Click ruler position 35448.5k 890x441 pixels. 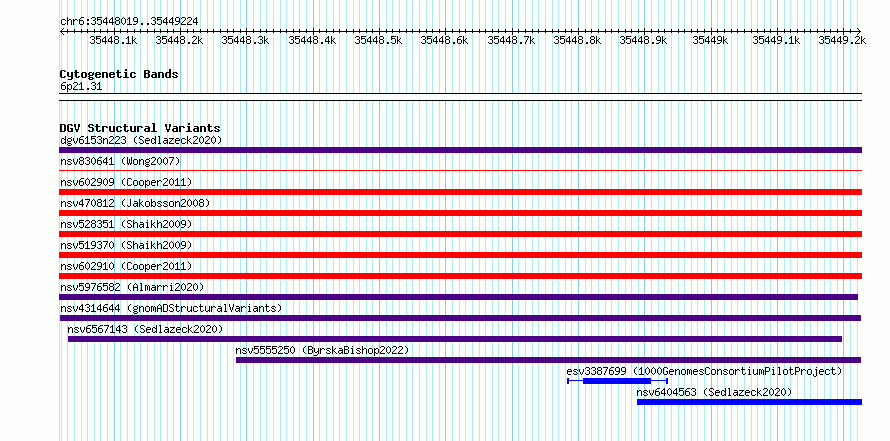(378, 40)
